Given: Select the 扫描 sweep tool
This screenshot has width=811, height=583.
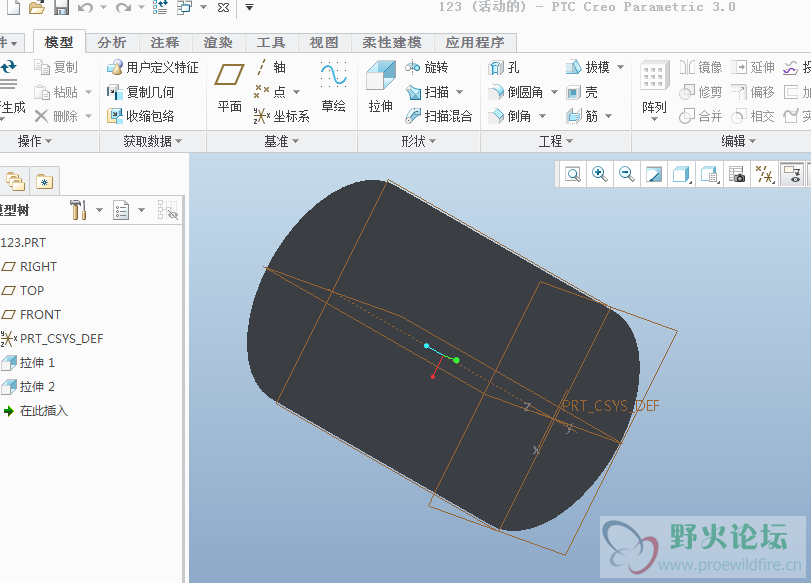Looking at the screenshot, I should 427,92.
